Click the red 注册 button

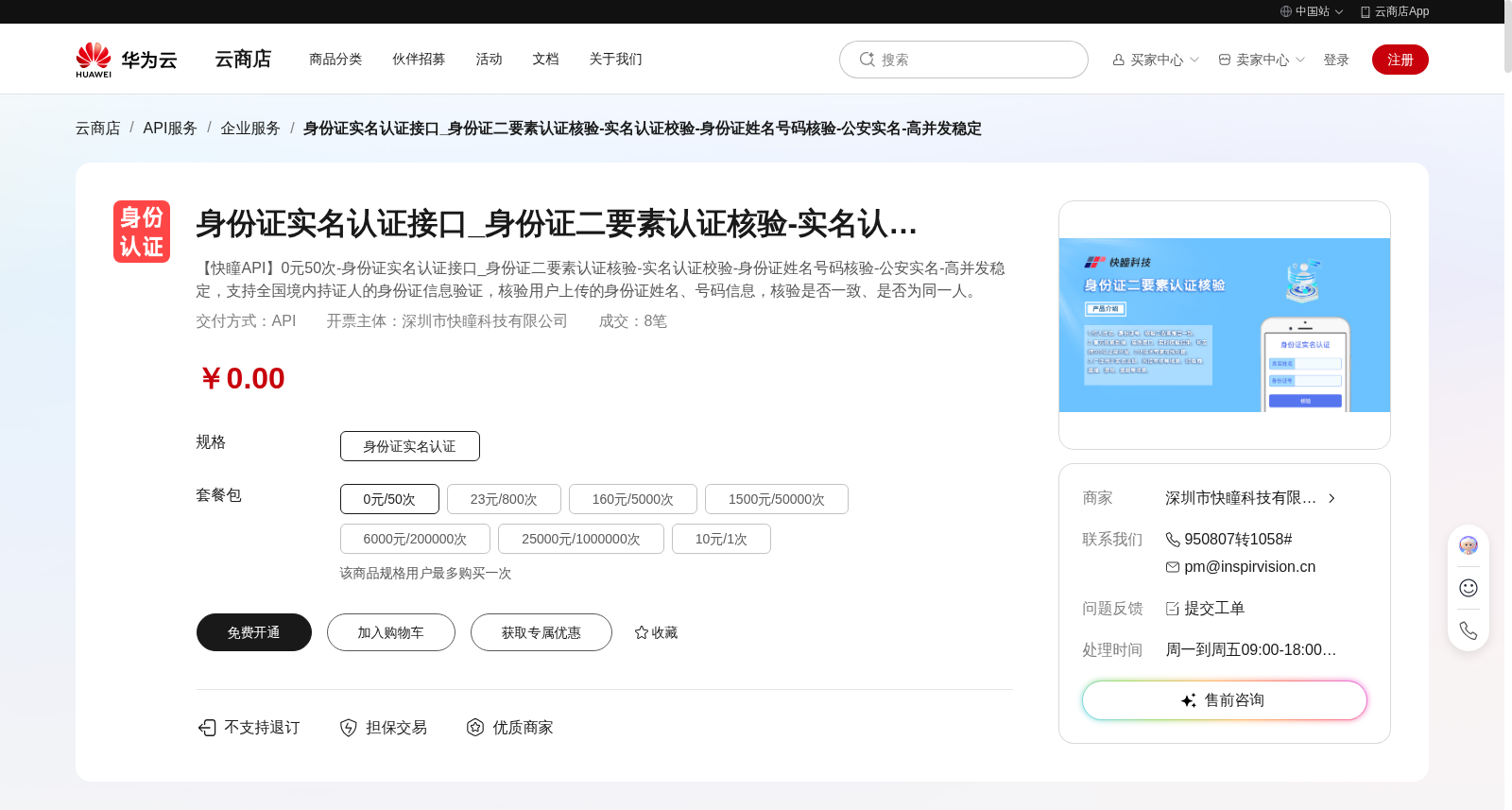[x=1400, y=60]
